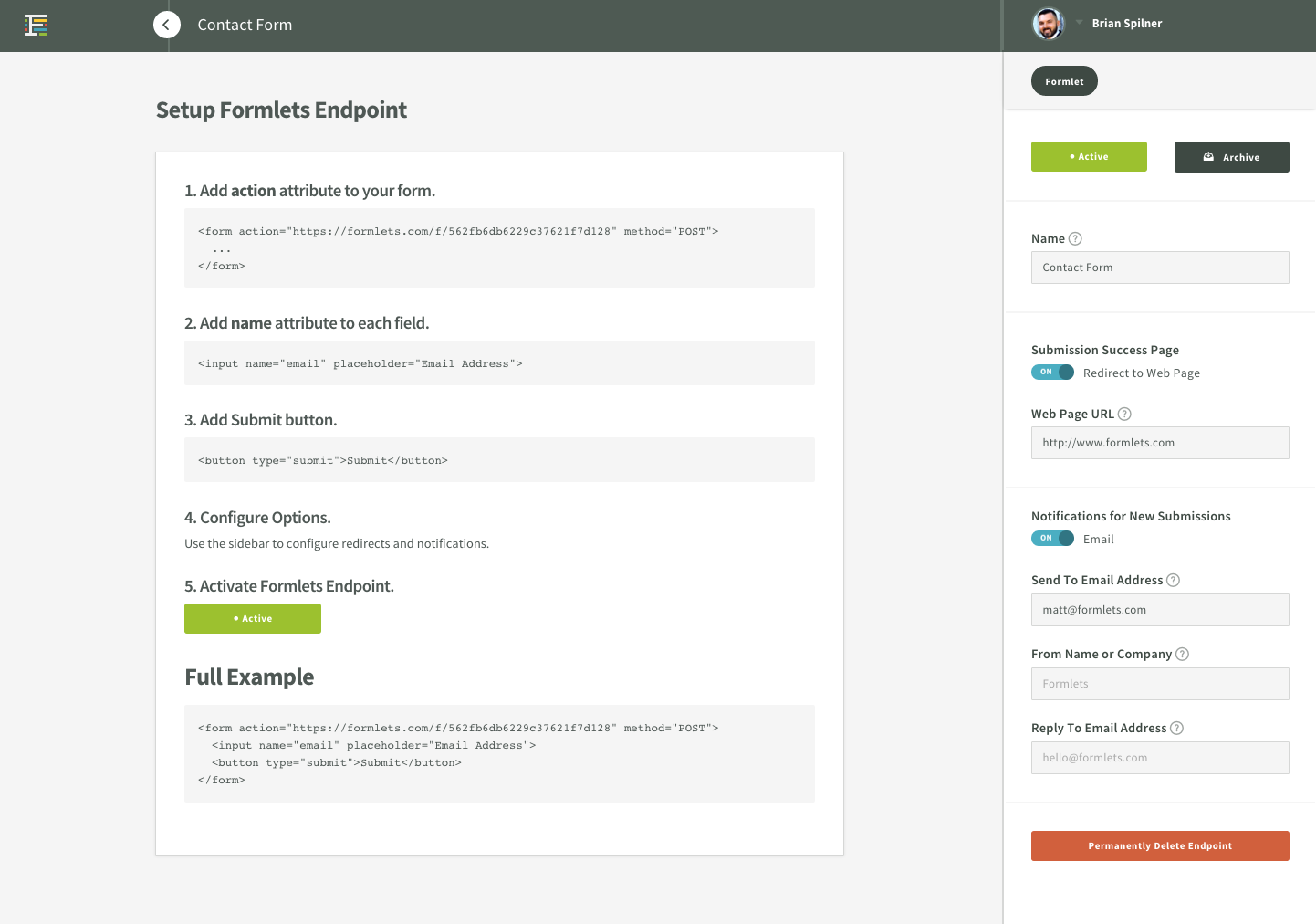
Task: Click the Formlets logo in the top bar
Action: 36,25
